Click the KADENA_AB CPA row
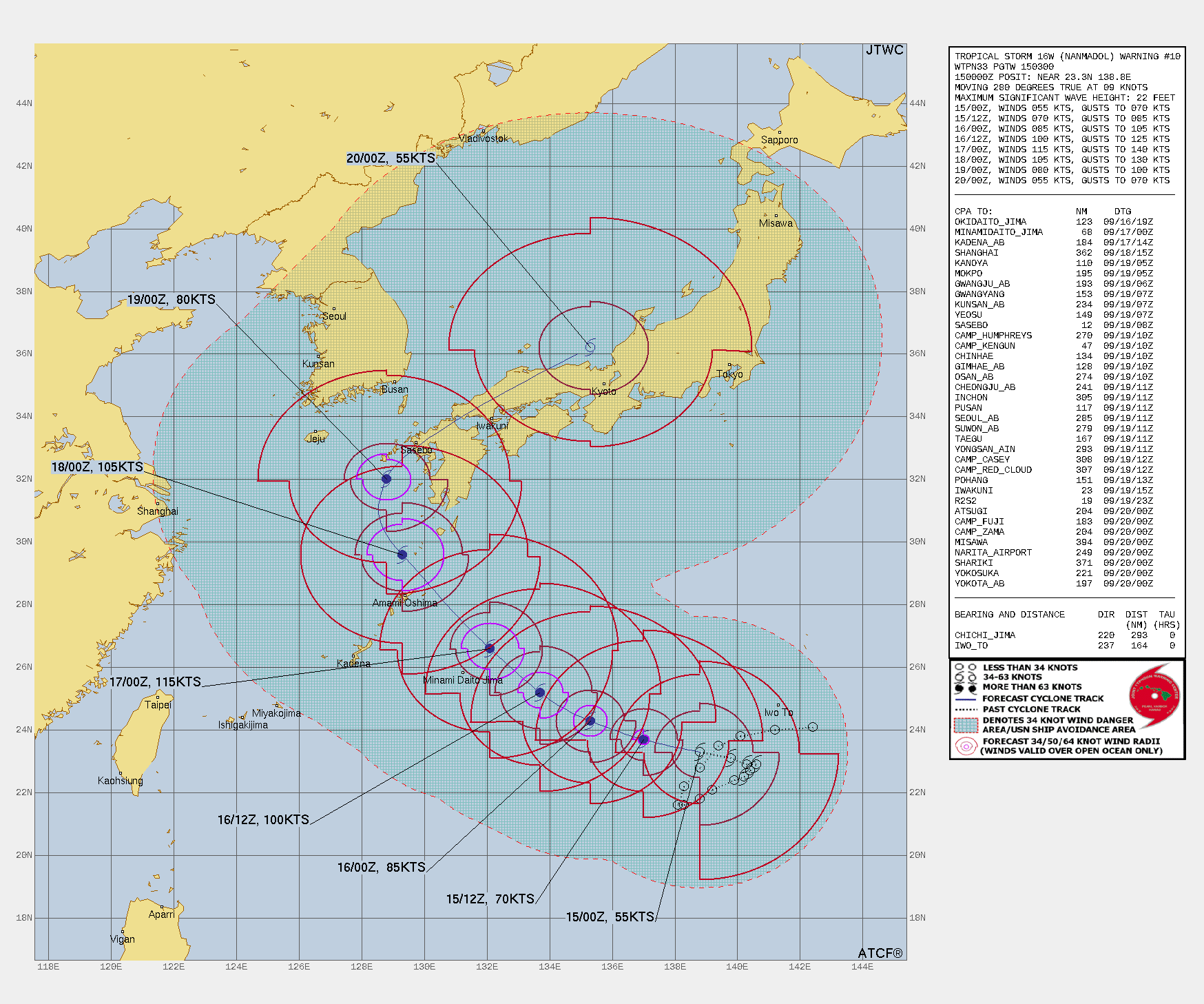Image resolution: width=1204 pixels, height=1004 pixels. 1053,243
